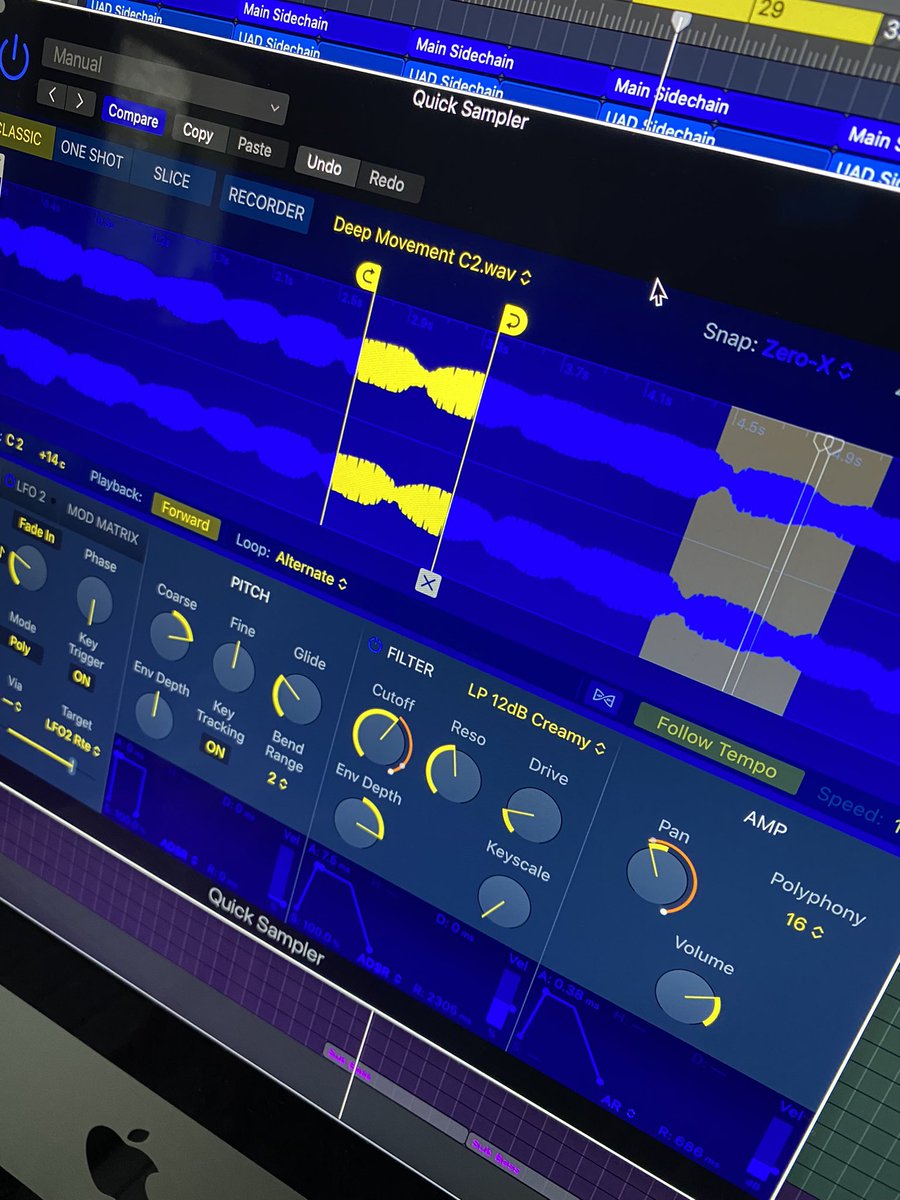Open the Manual preset dropdown
This screenshot has width=900, height=1200.
pyautogui.click(x=165, y=80)
